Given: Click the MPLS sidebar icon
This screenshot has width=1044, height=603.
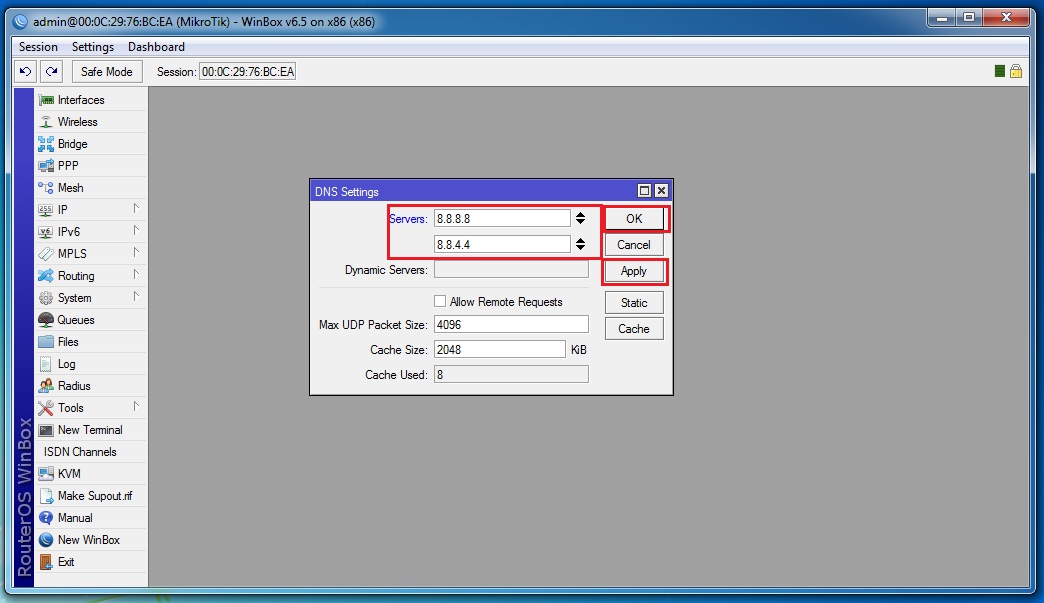Looking at the screenshot, I should (x=46, y=254).
